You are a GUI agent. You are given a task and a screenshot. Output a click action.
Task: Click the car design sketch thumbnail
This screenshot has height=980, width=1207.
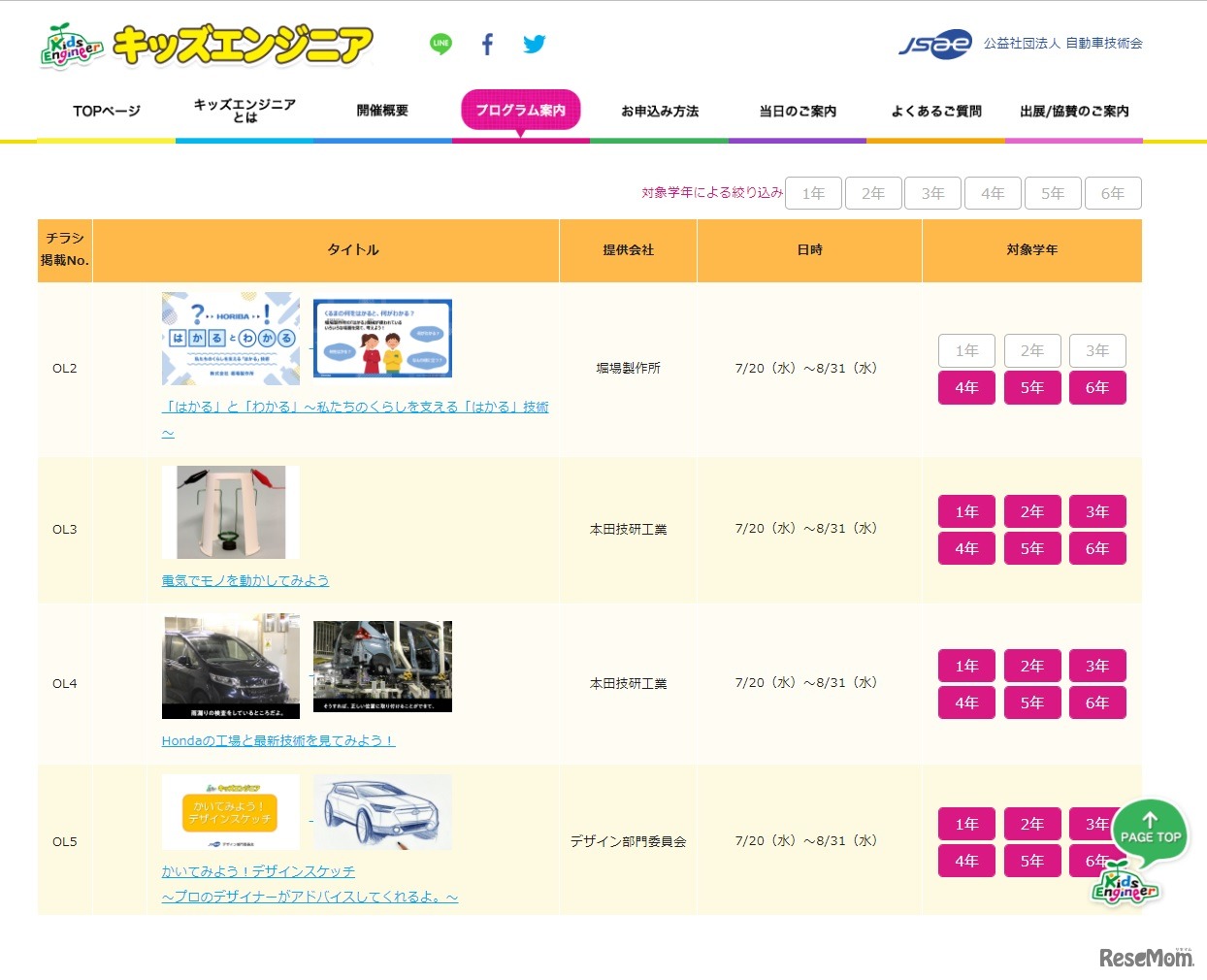[382, 812]
